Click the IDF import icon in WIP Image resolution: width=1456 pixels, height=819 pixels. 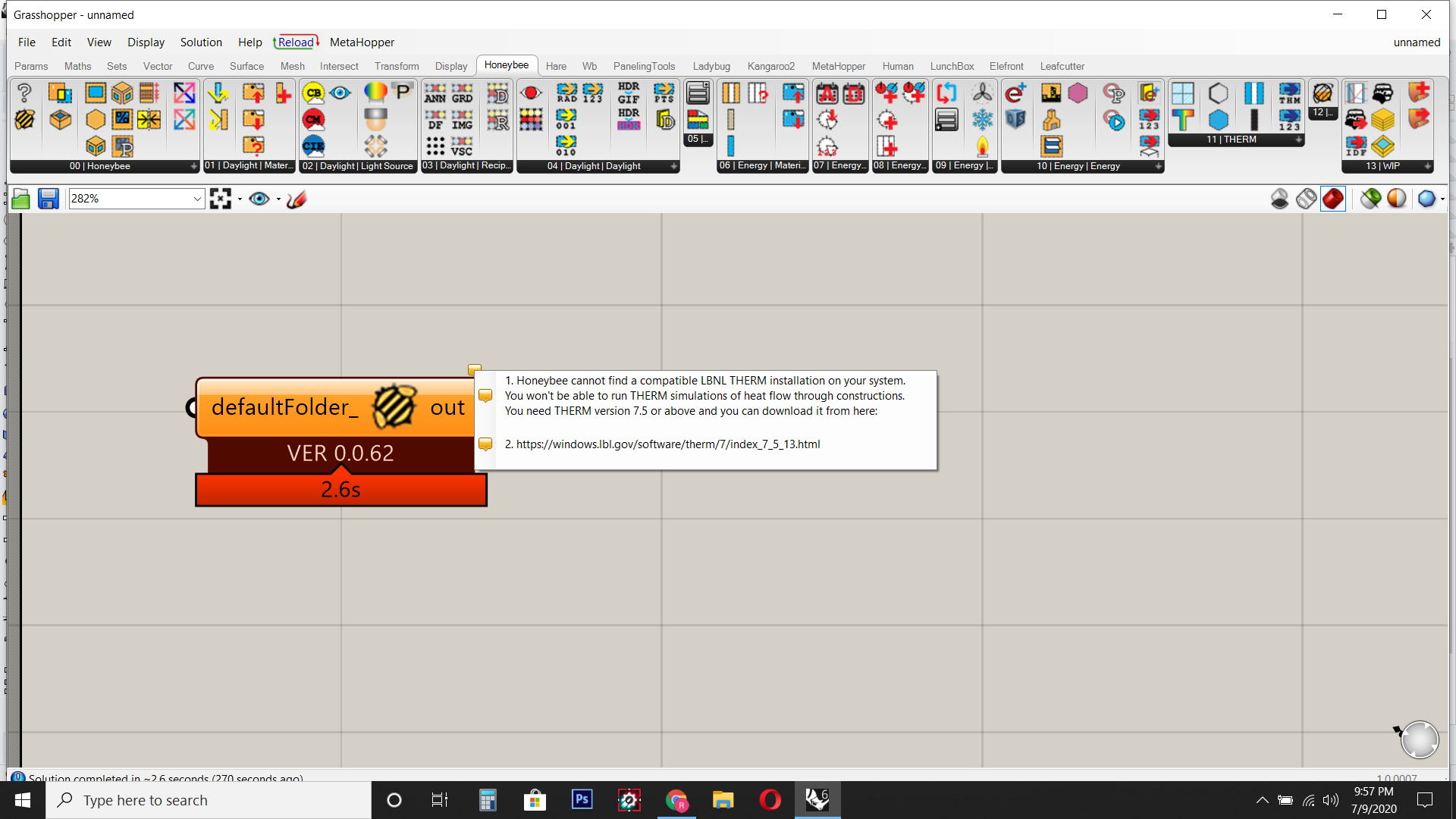coord(1356,146)
